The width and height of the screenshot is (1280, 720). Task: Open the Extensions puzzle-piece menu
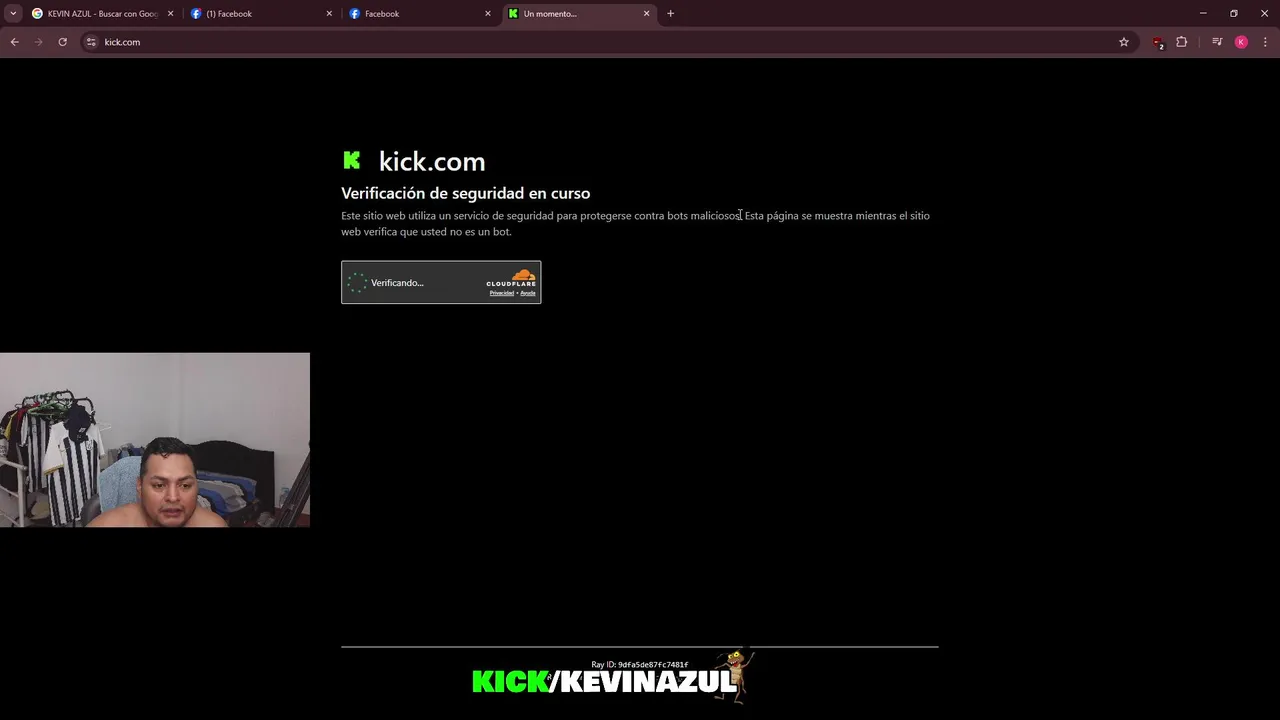(1182, 42)
